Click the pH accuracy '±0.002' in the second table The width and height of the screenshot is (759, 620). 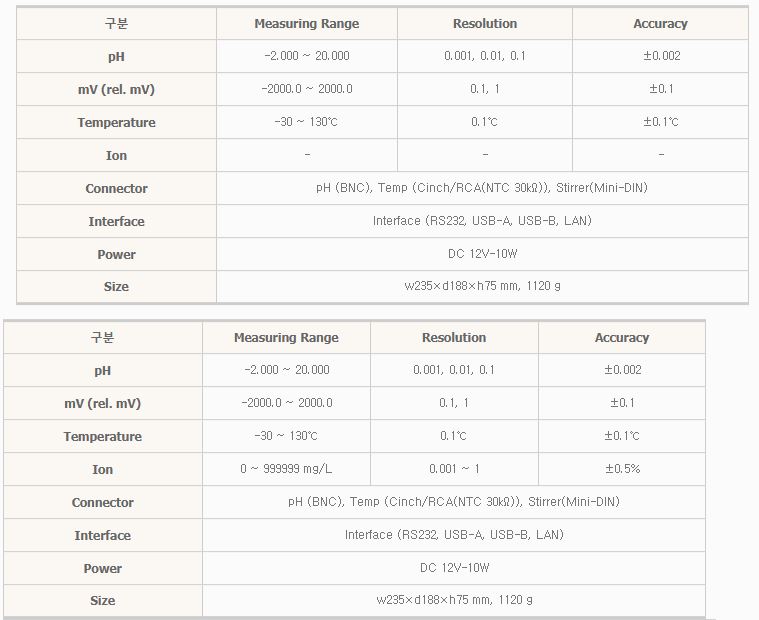[622, 370]
